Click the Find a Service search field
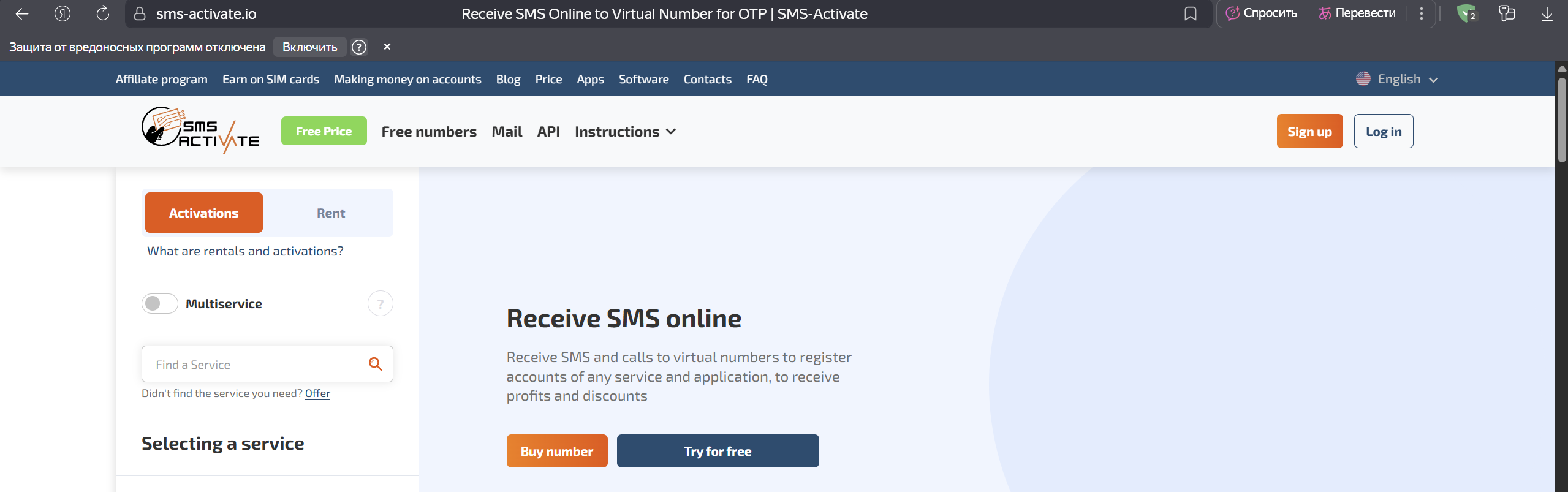The width and height of the screenshot is (1568, 492). coord(267,364)
